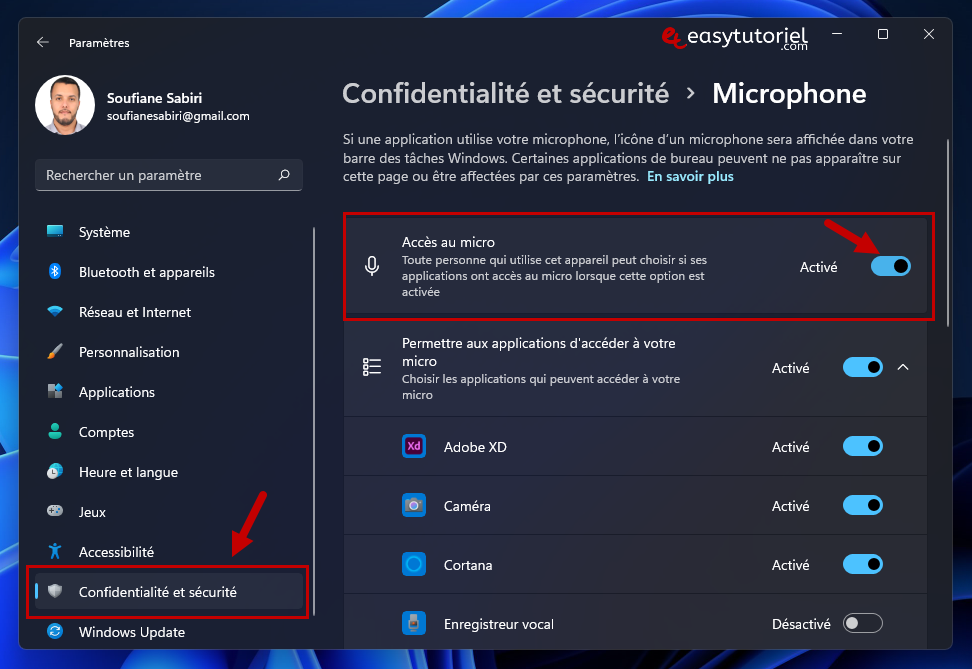The image size is (972, 669).
Task: Open the En savoir plus link
Action: 690,176
